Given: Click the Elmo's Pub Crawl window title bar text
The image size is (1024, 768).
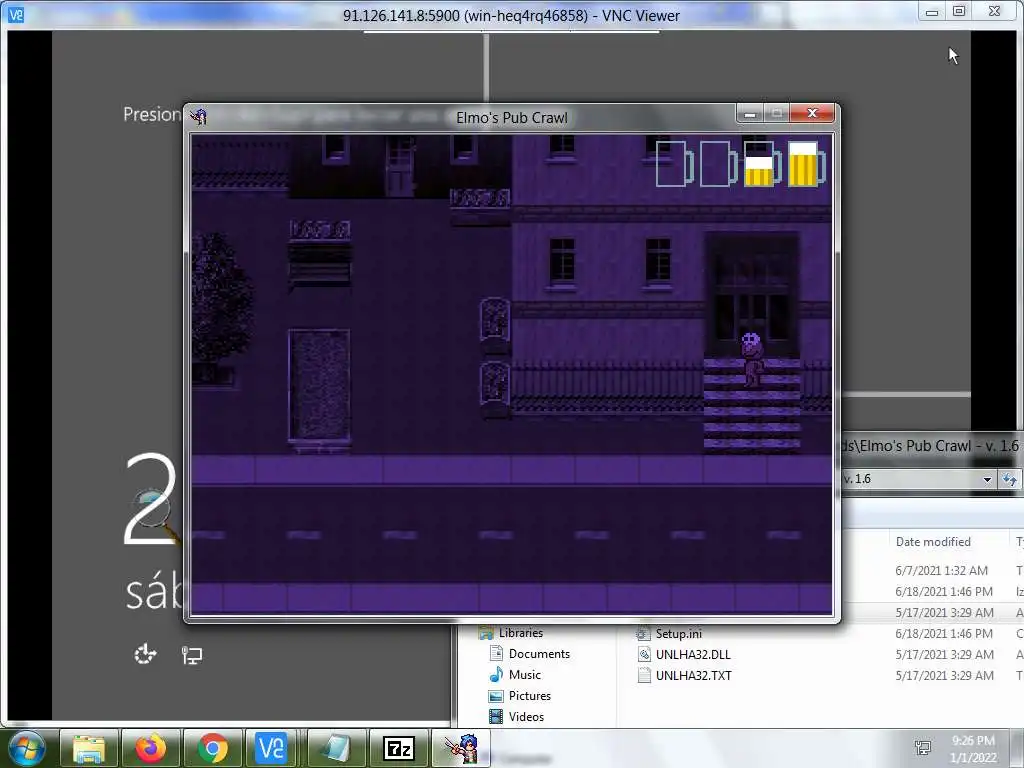Looking at the screenshot, I should pos(511,118).
